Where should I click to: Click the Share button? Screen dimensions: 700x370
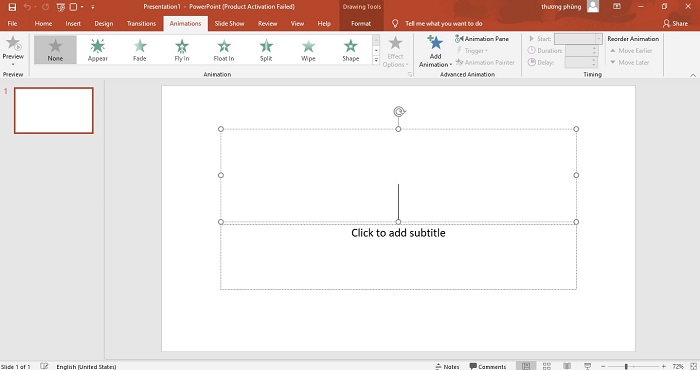coord(675,24)
